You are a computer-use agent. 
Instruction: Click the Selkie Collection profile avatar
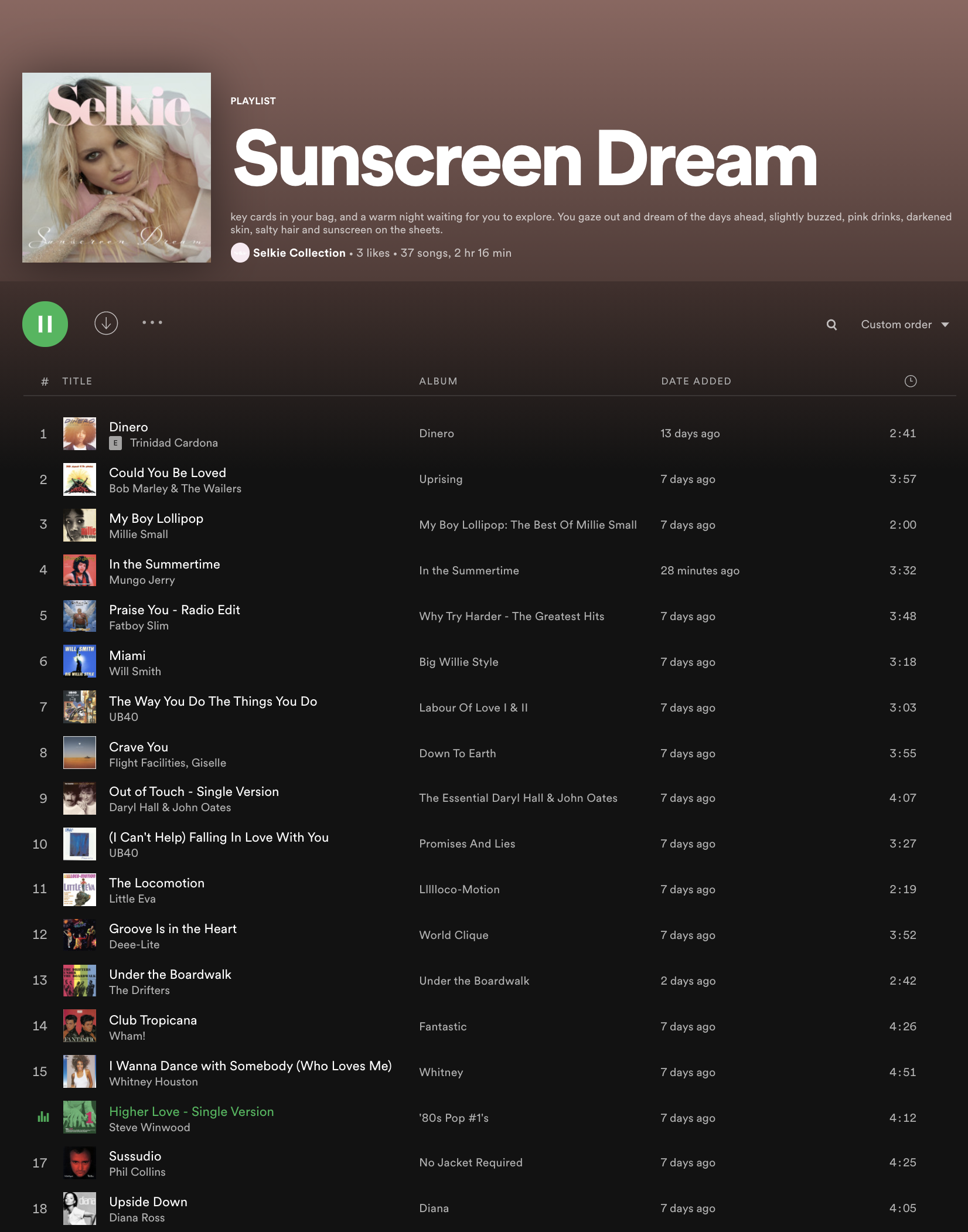point(240,253)
